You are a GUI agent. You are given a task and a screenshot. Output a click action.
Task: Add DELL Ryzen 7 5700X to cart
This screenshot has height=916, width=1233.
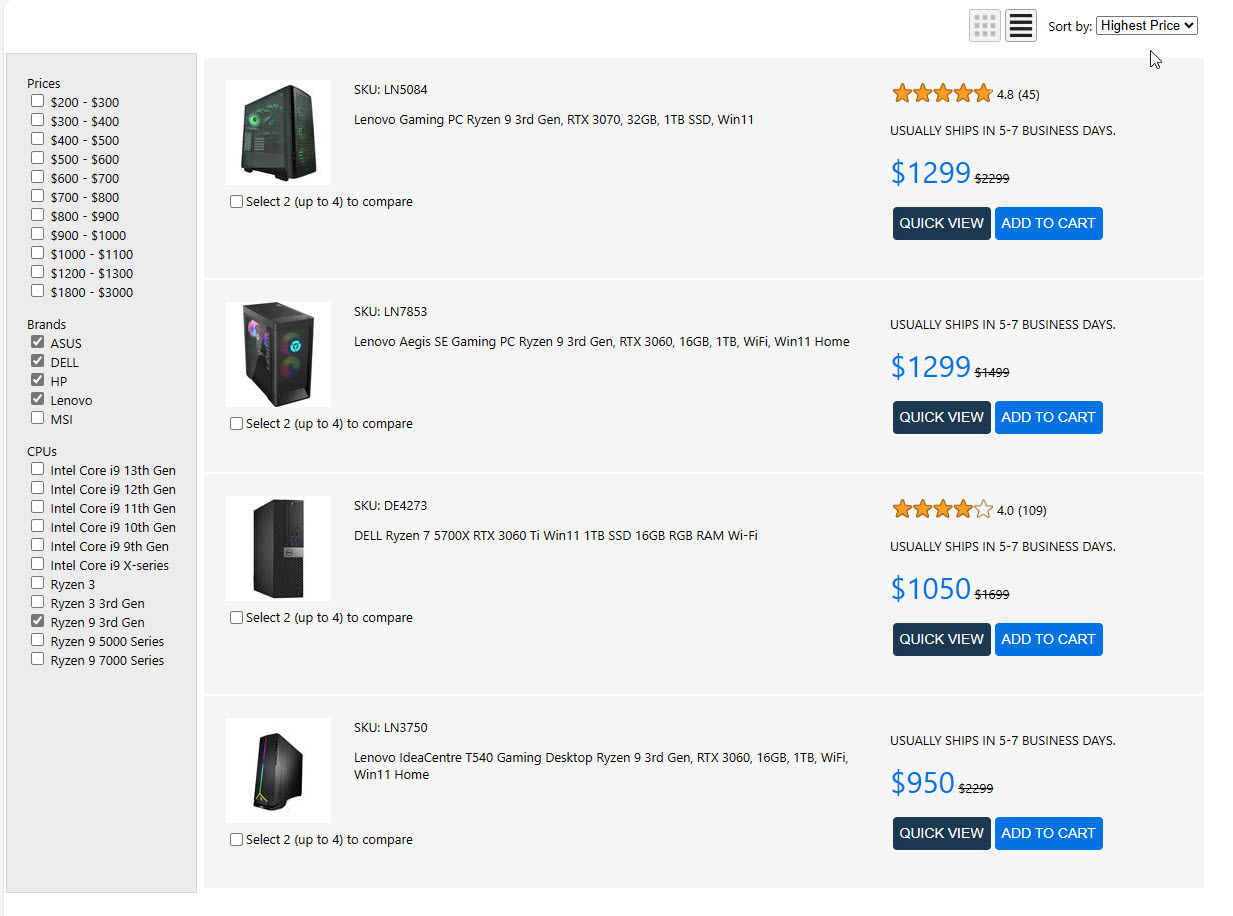pyautogui.click(x=1048, y=640)
